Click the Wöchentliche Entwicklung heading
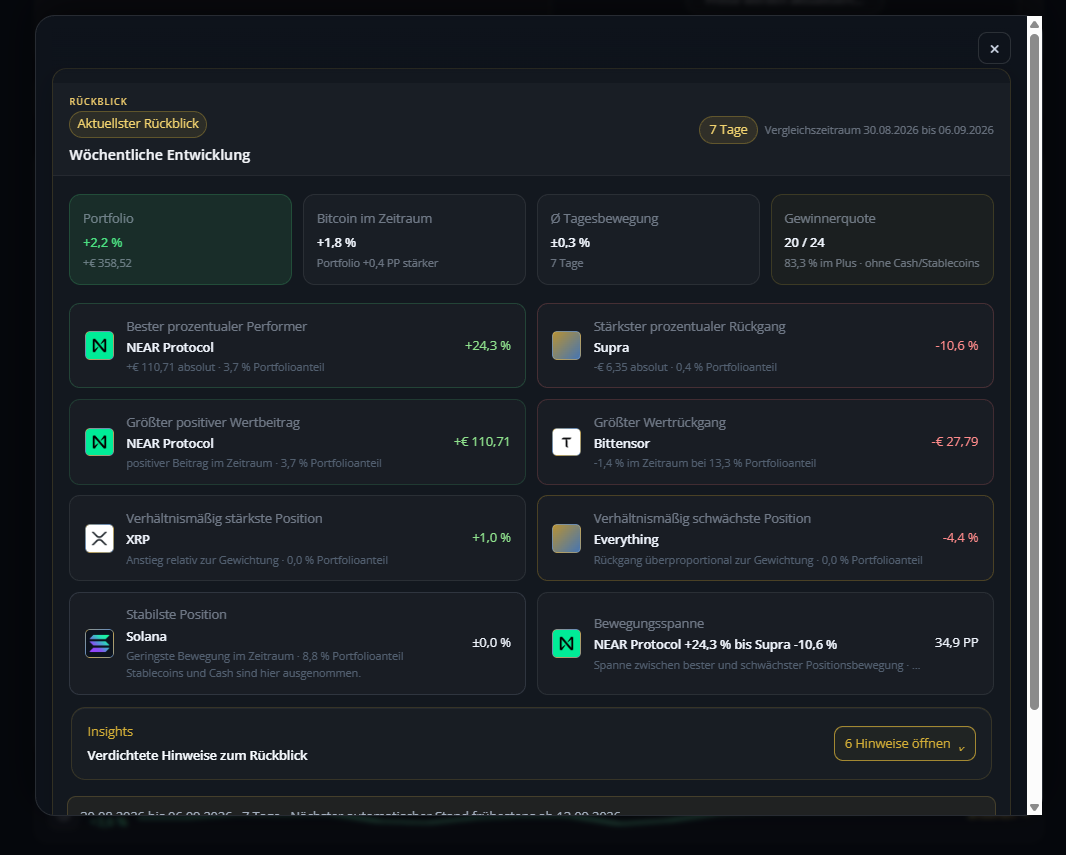The width and height of the screenshot is (1066, 855). point(160,155)
